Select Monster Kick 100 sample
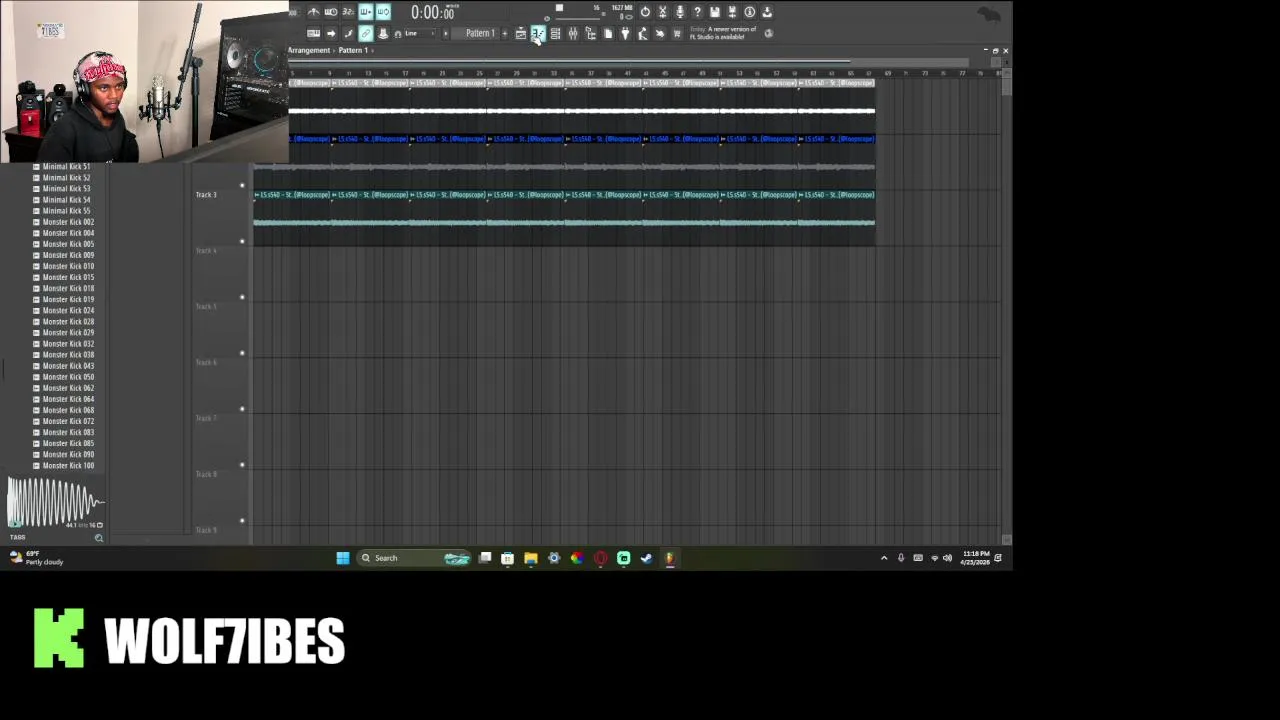Image resolution: width=1280 pixels, height=720 pixels. click(x=68, y=466)
